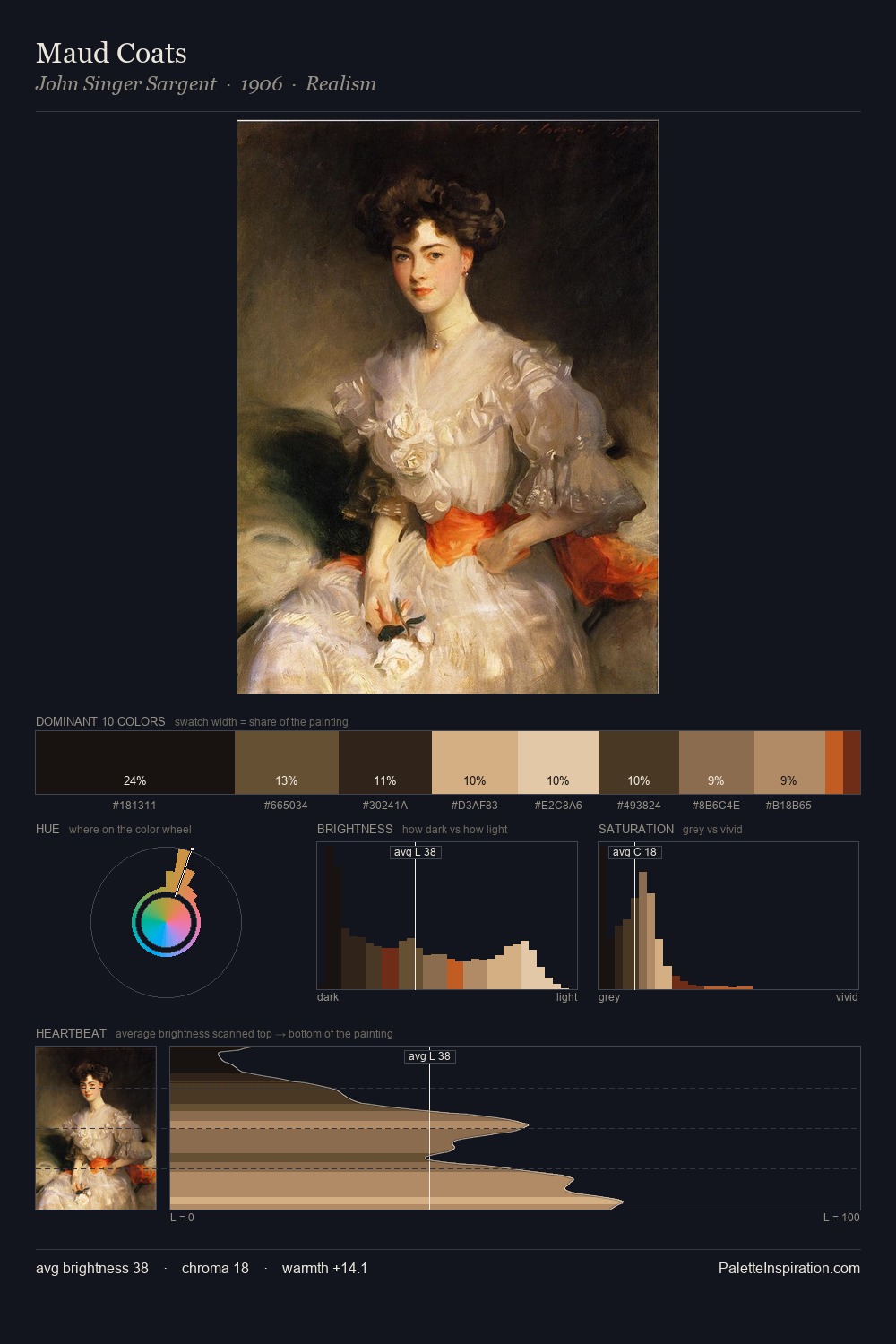This screenshot has height=1344, width=896.
Task: Click the Maud Coats painting image
Action: (x=448, y=407)
